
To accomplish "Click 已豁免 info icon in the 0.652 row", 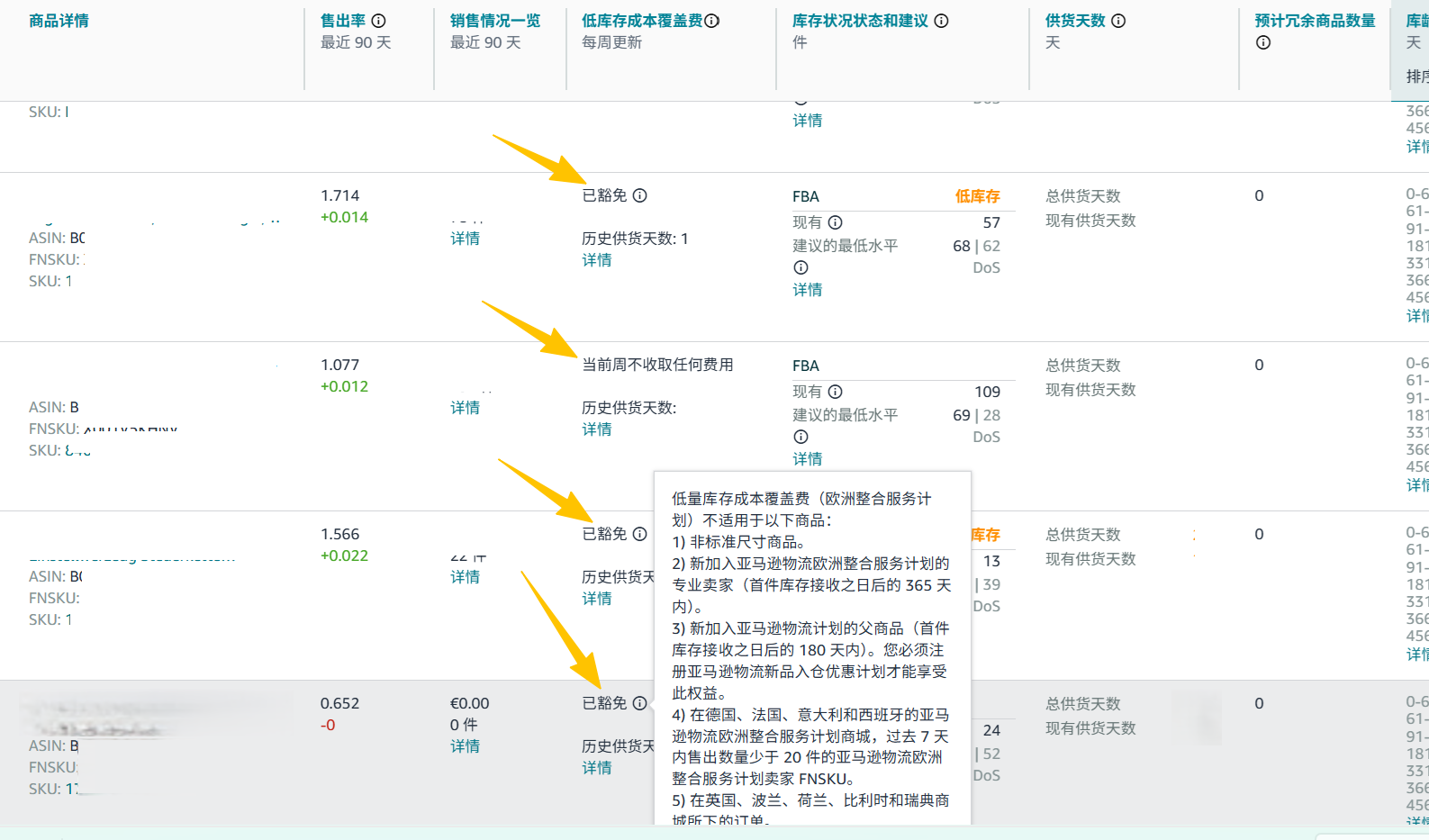I will [x=640, y=703].
